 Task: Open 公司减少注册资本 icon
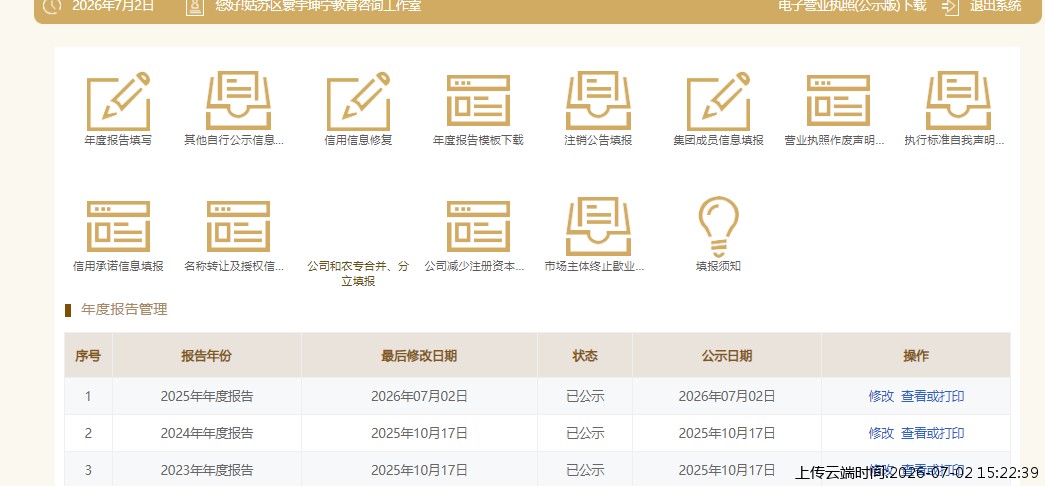pos(479,227)
